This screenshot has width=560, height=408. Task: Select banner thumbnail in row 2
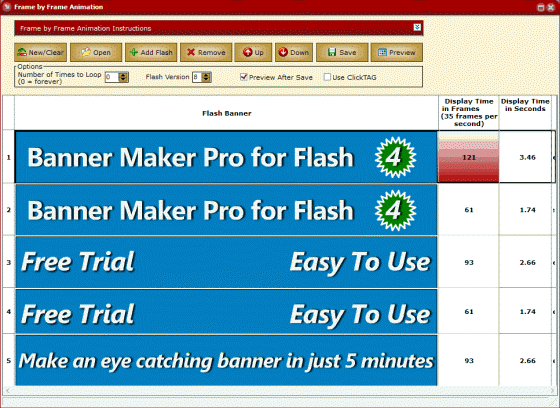(x=226, y=210)
